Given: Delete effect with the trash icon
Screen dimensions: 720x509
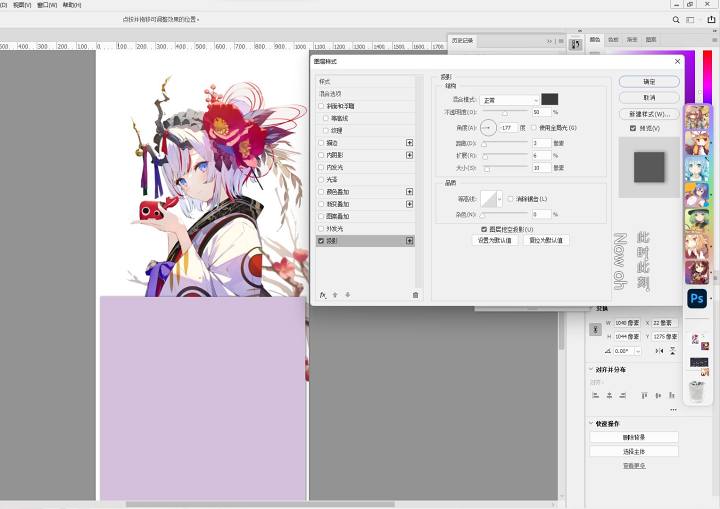Looking at the screenshot, I should point(415,295).
